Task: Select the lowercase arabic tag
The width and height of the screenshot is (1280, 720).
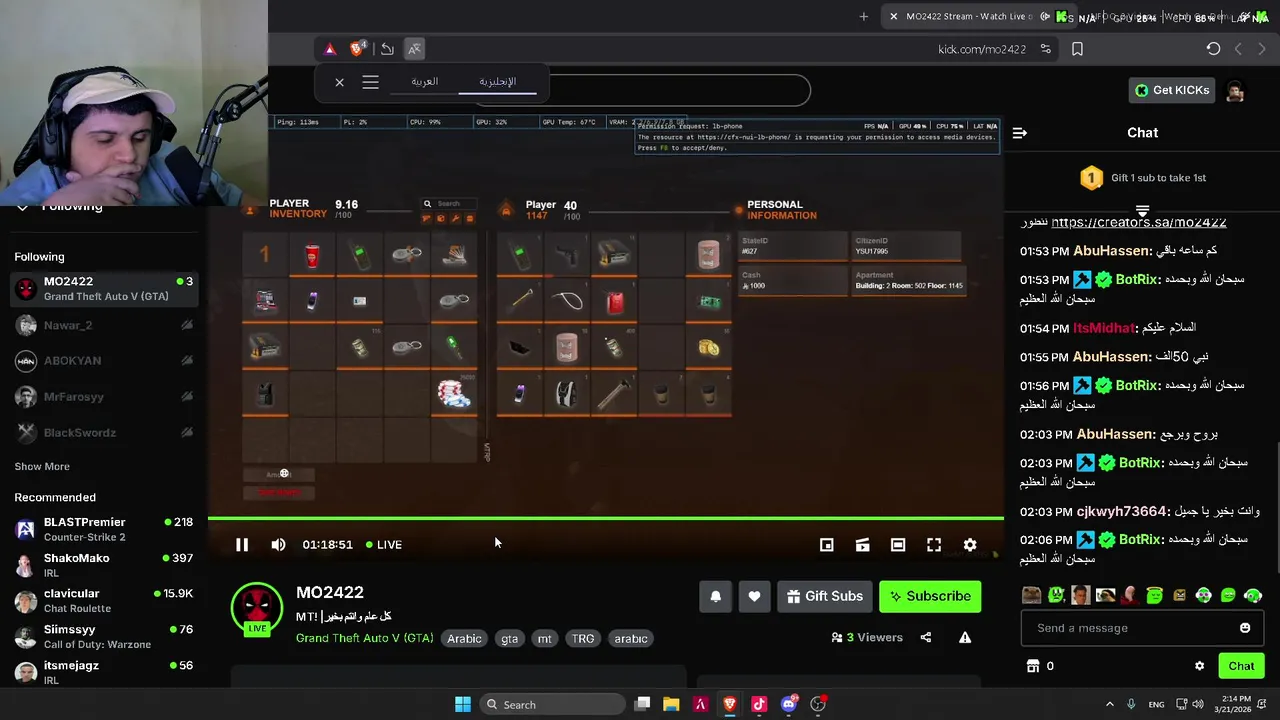Action: (631, 638)
